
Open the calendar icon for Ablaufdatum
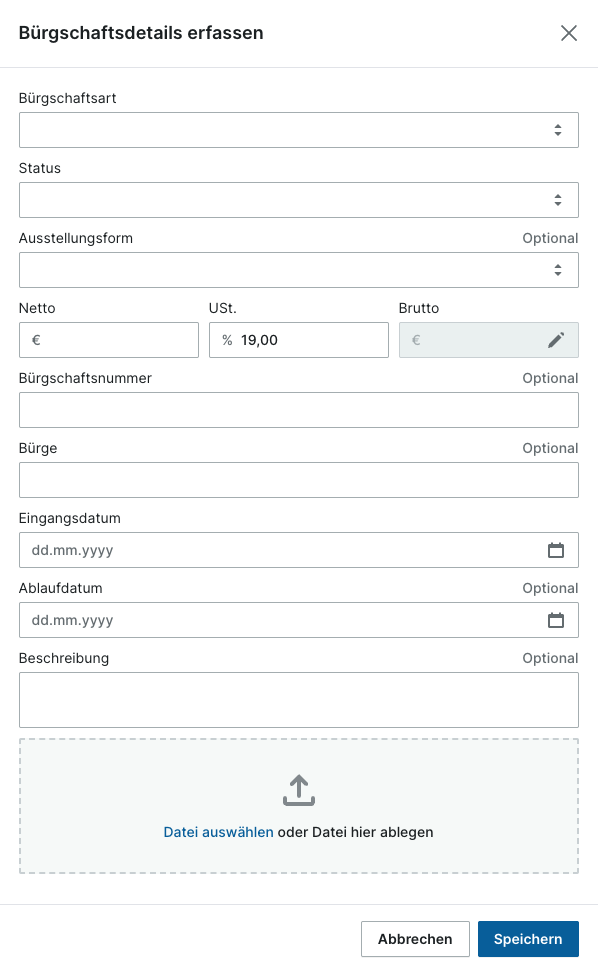[x=556, y=620]
